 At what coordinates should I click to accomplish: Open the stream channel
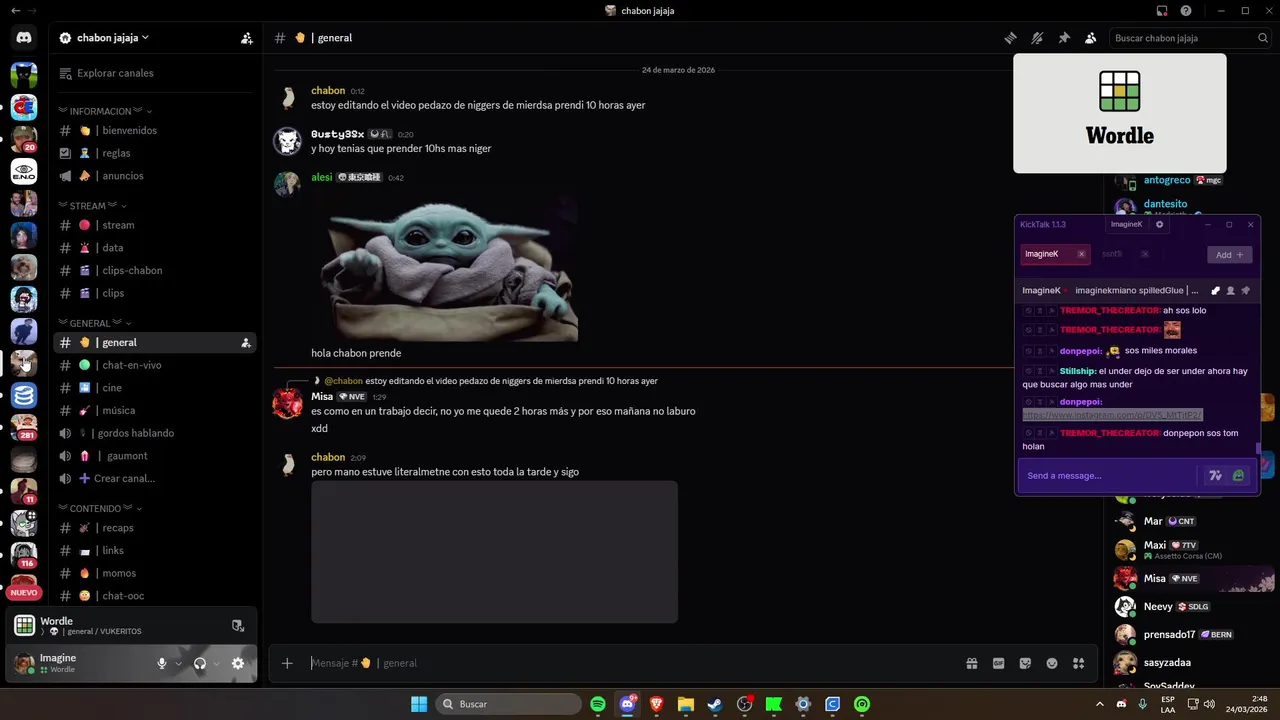click(x=154, y=225)
